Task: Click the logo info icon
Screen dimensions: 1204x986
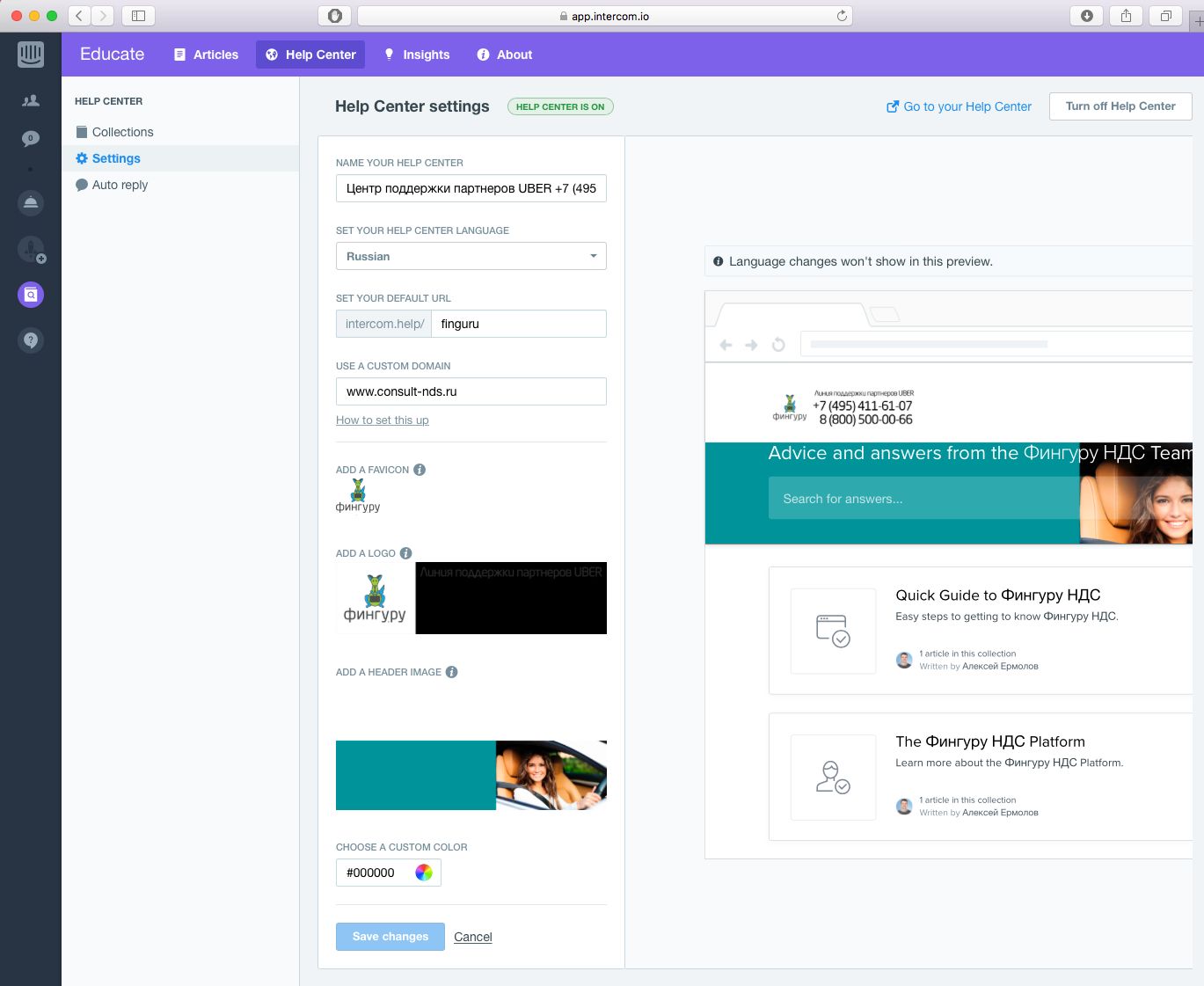Action: click(x=405, y=553)
